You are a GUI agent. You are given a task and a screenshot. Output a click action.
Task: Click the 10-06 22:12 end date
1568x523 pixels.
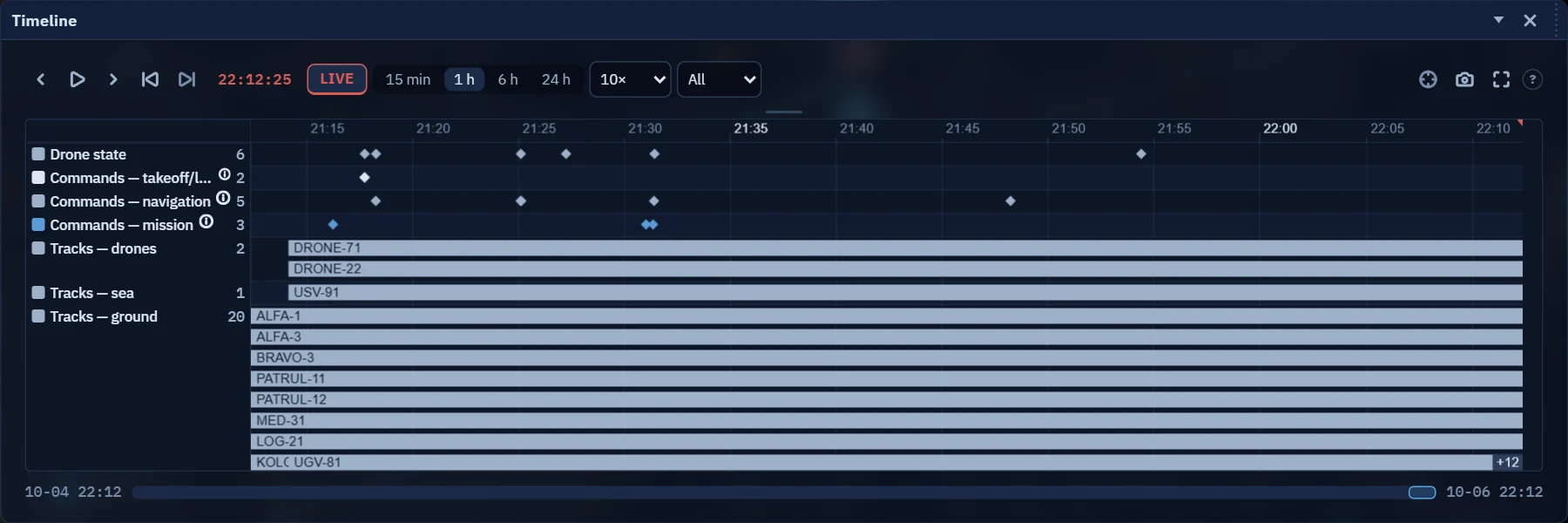(1494, 492)
